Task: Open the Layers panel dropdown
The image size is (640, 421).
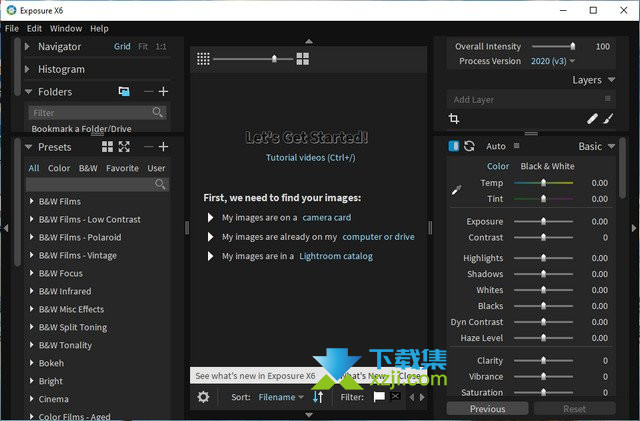Action: tap(611, 80)
